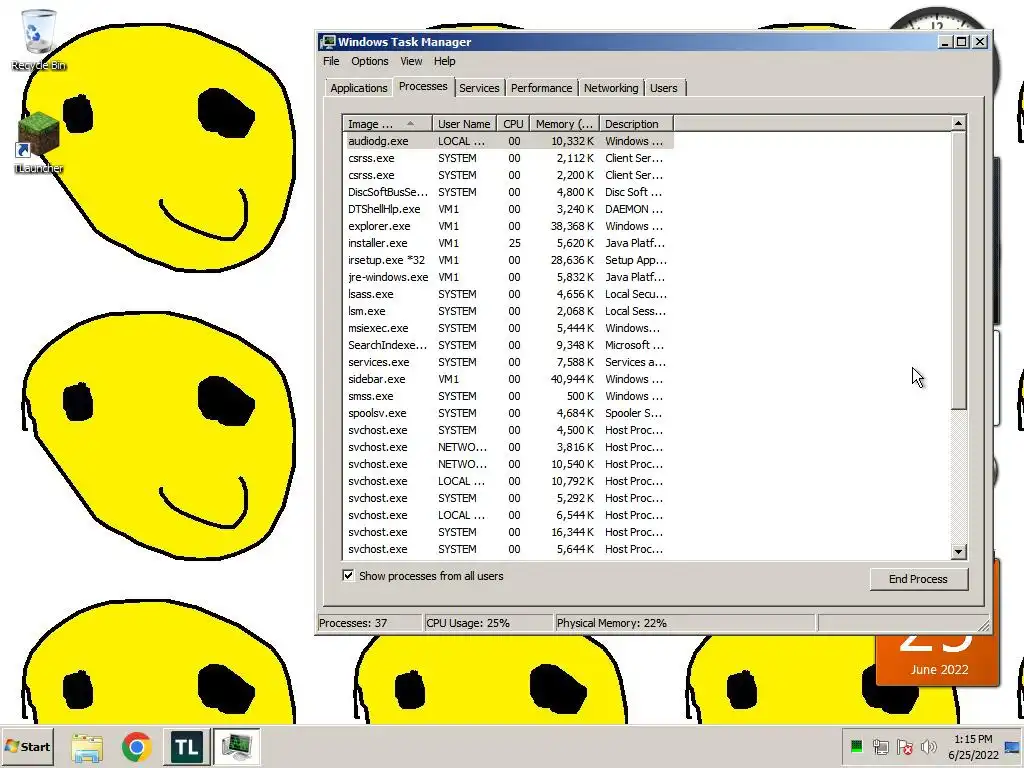This screenshot has height=768, width=1024.
Task: Open the View menu
Action: [x=411, y=61]
